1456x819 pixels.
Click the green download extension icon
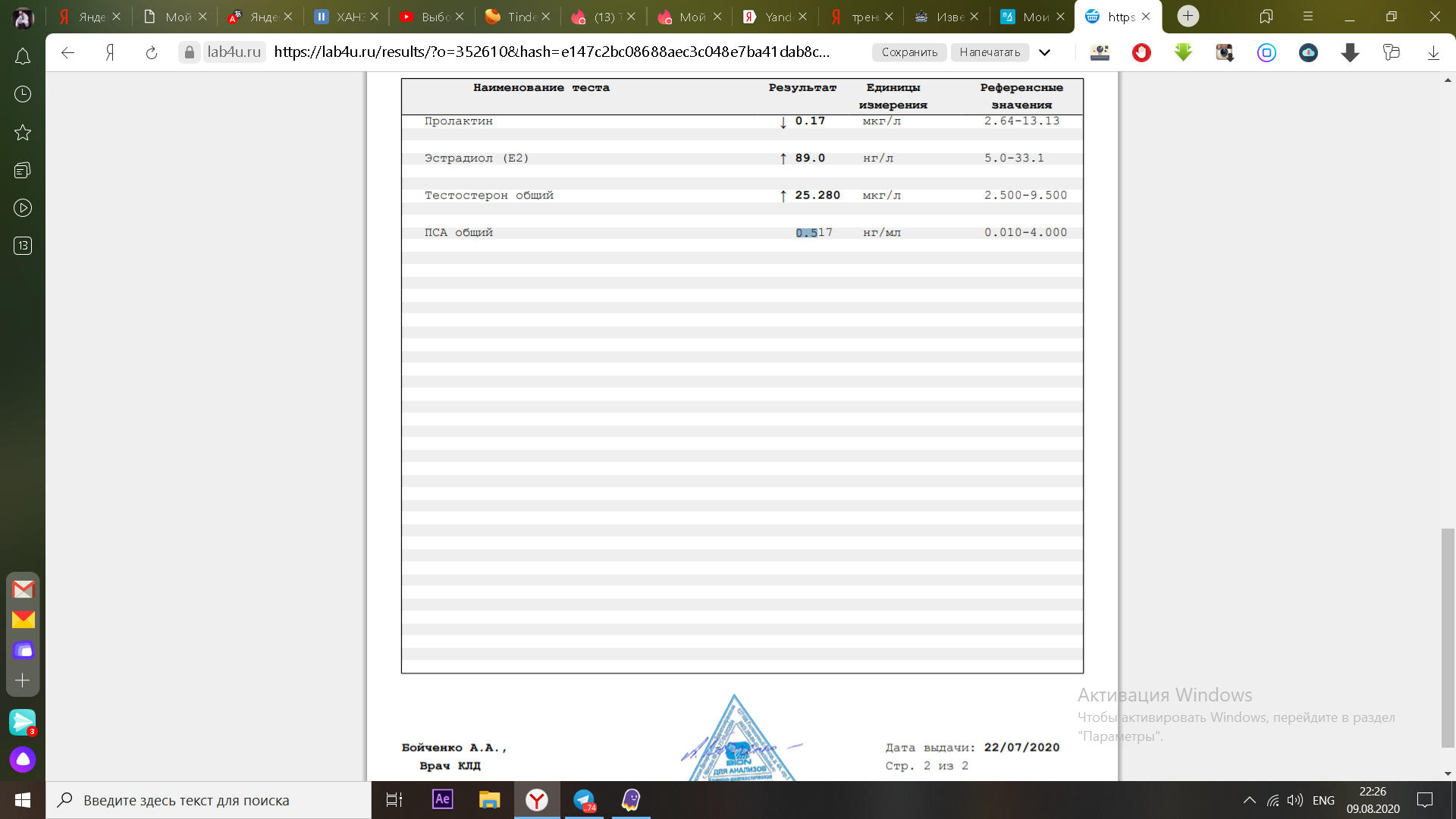(1183, 52)
